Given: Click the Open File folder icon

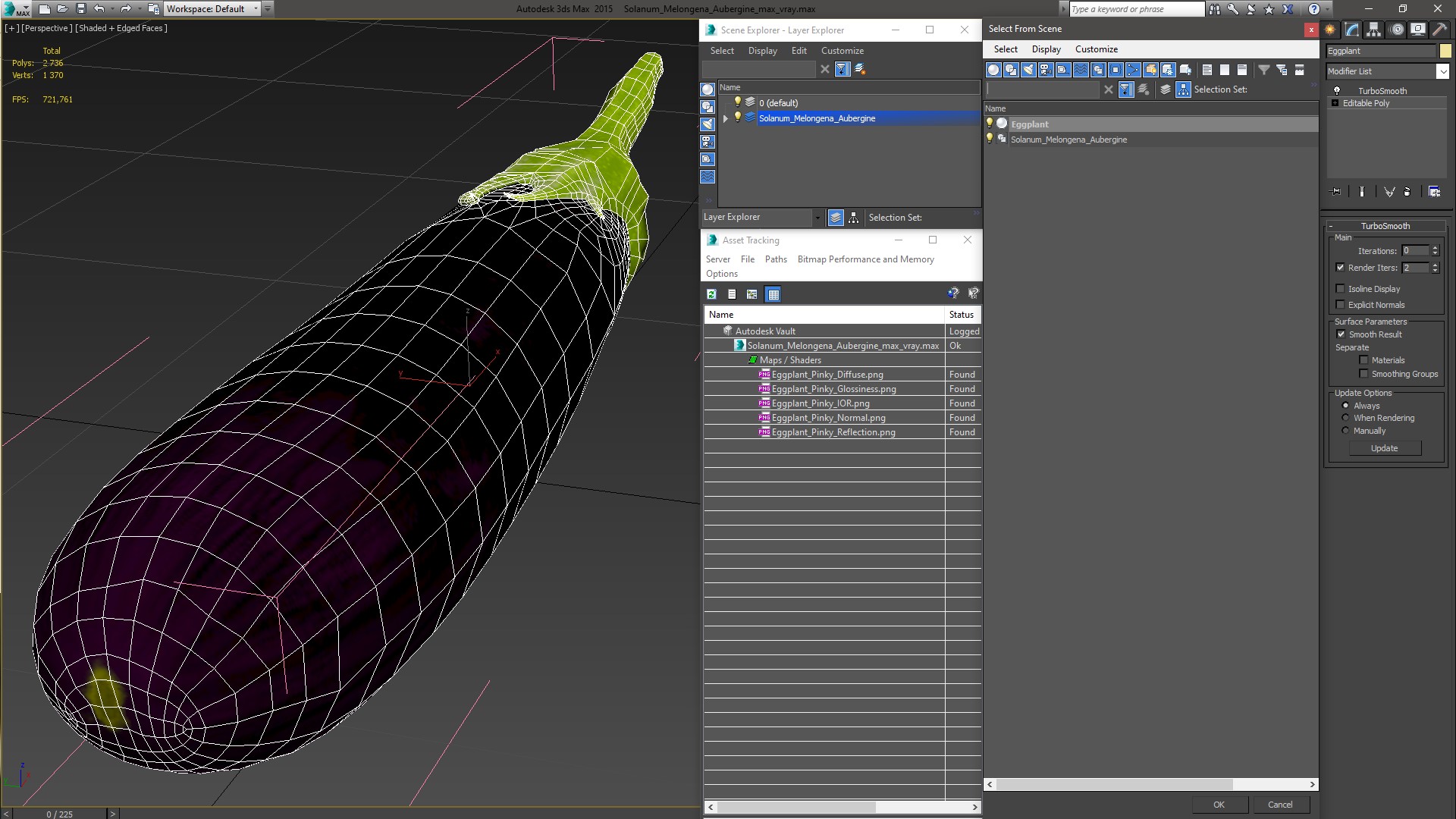Looking at the screenshot, I should (x=63, y=9).
